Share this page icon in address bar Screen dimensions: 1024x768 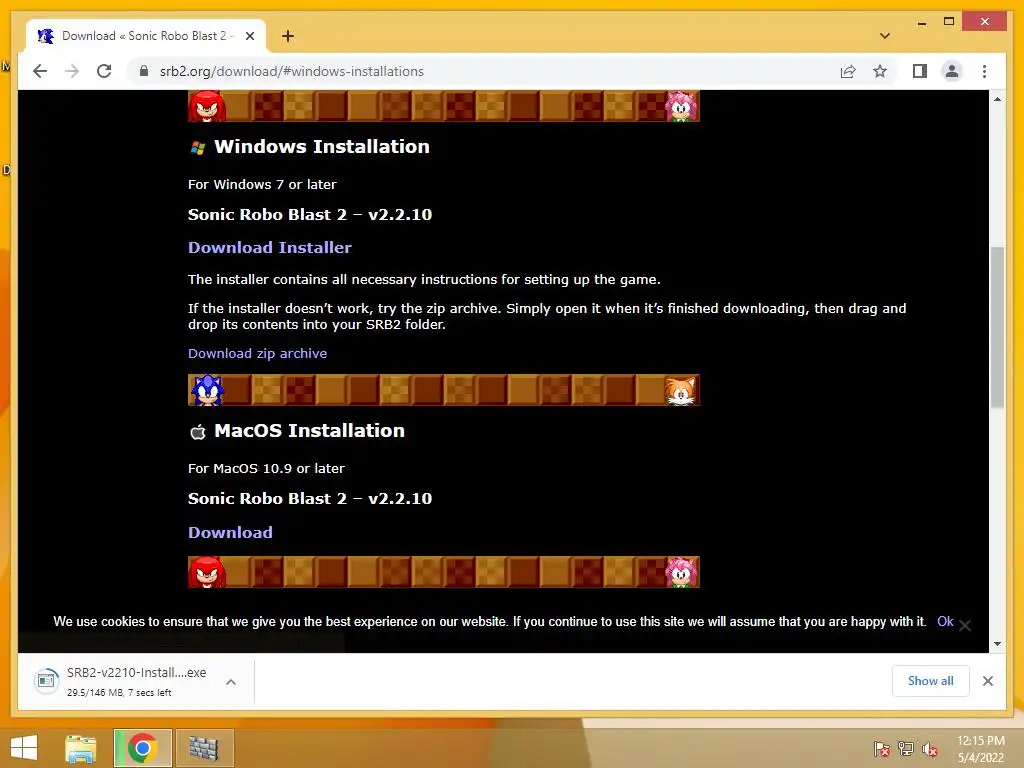point(848,71)
